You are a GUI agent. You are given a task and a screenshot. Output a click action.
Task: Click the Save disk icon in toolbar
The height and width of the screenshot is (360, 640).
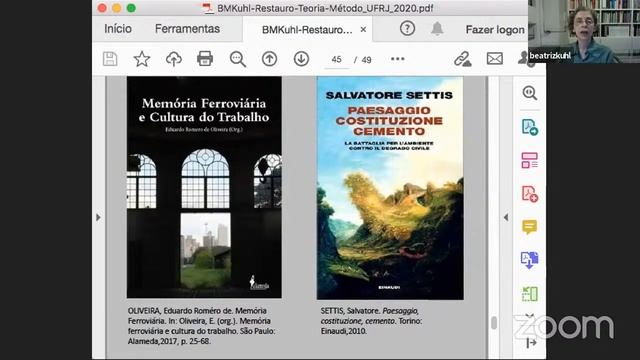click(x=110, y=59)
